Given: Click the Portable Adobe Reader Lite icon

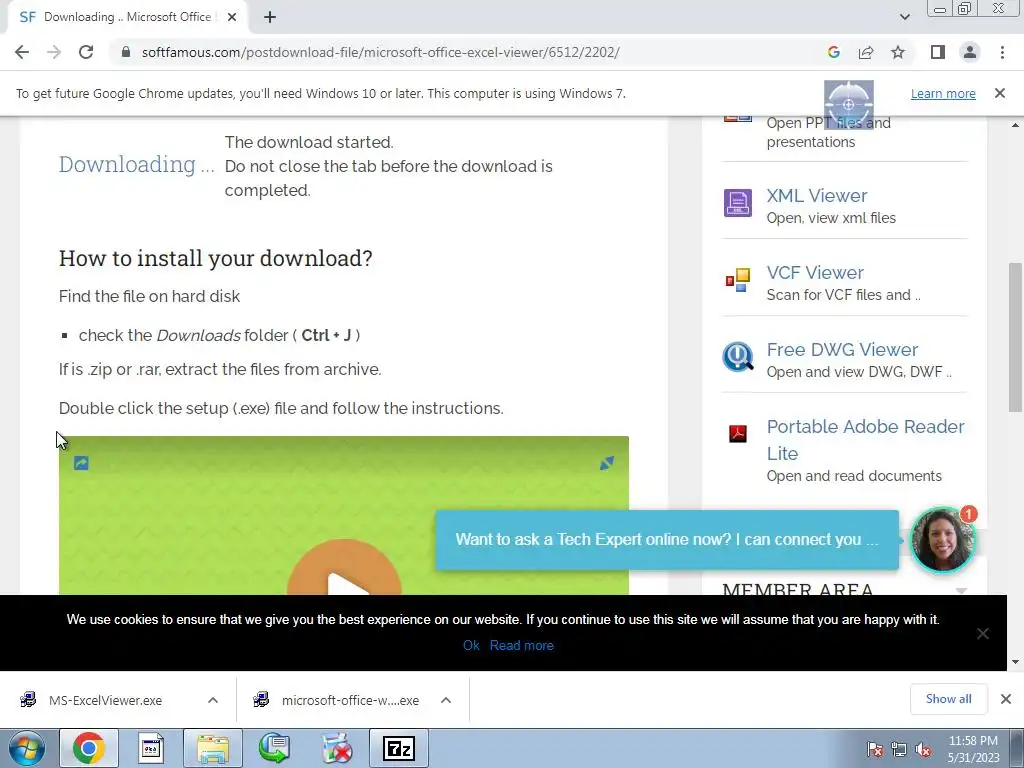Looking at the screenshot, I should click(738, 434).
